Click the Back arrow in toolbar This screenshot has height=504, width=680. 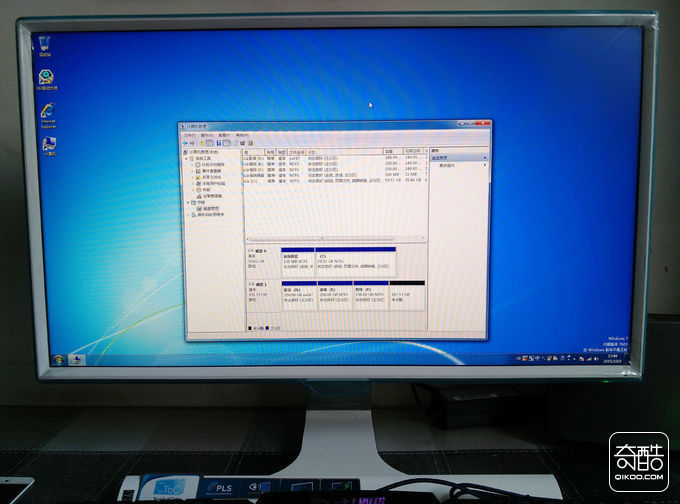(186, 143)
